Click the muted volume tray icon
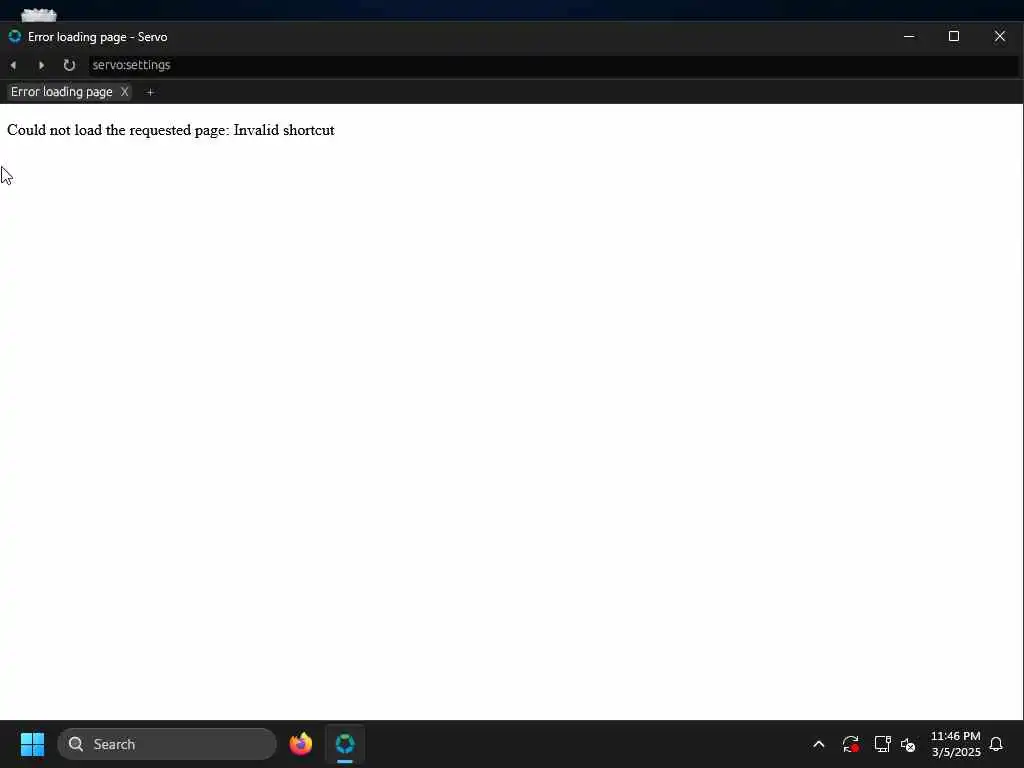The width and height of the screenshot is (1024, 768). [x=908, y=744]
